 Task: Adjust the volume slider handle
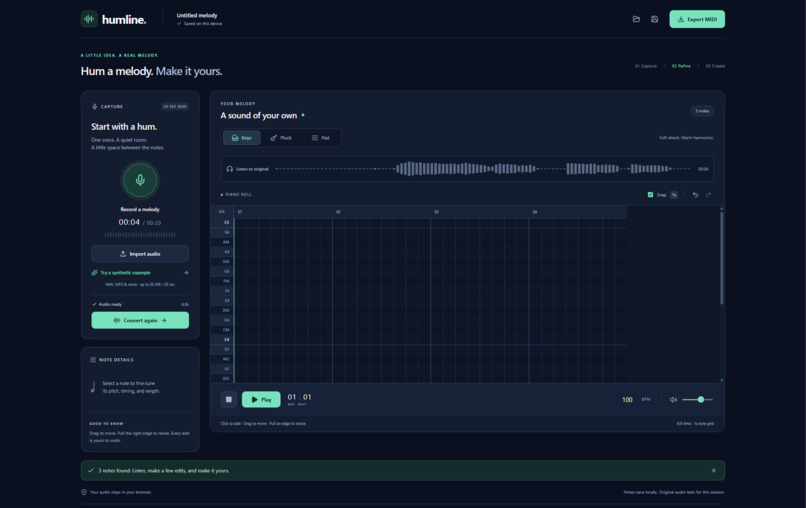coord(701,400)
